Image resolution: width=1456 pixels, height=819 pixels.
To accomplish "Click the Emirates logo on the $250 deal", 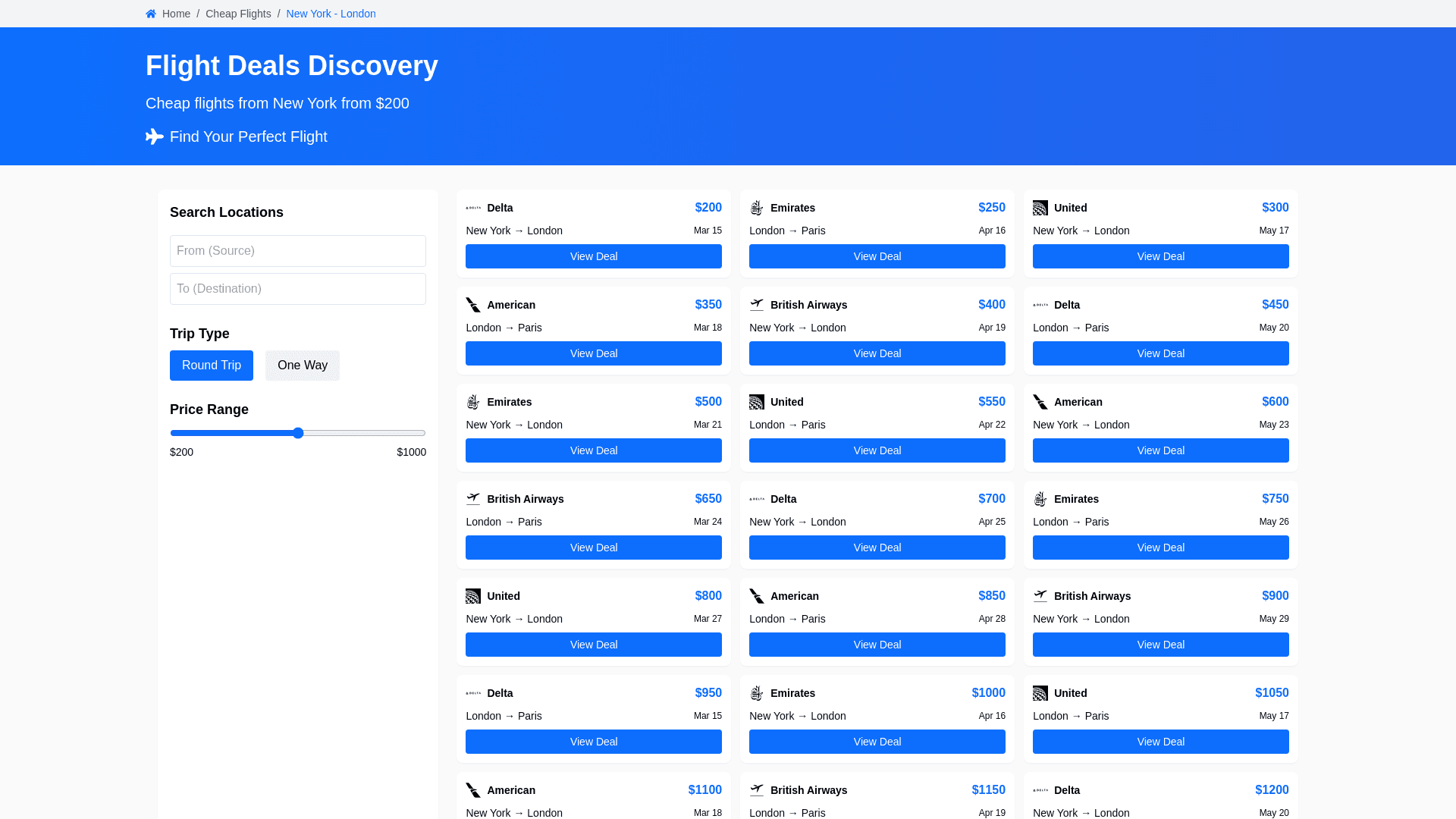I will [x=757, y=208].
